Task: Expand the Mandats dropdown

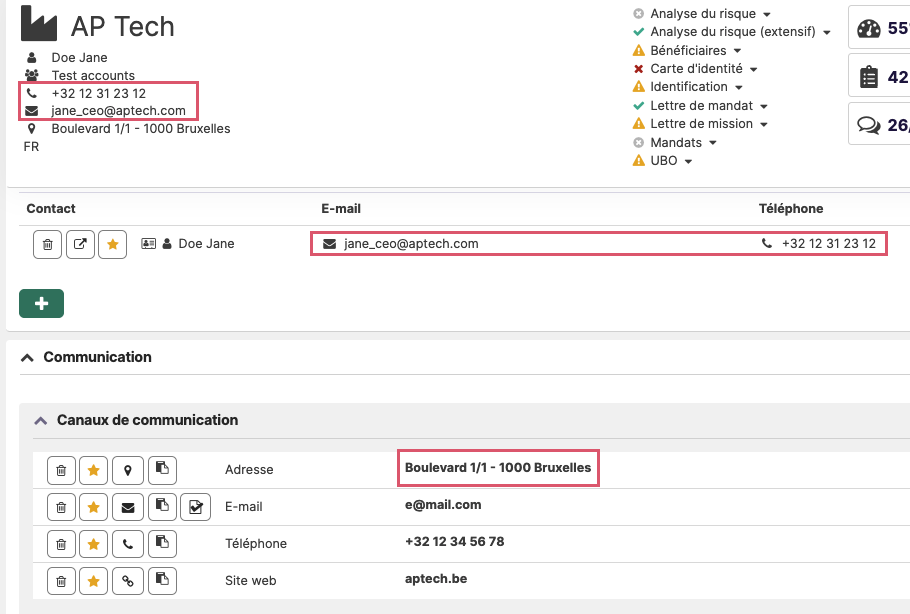Action: tap(713, 143)
